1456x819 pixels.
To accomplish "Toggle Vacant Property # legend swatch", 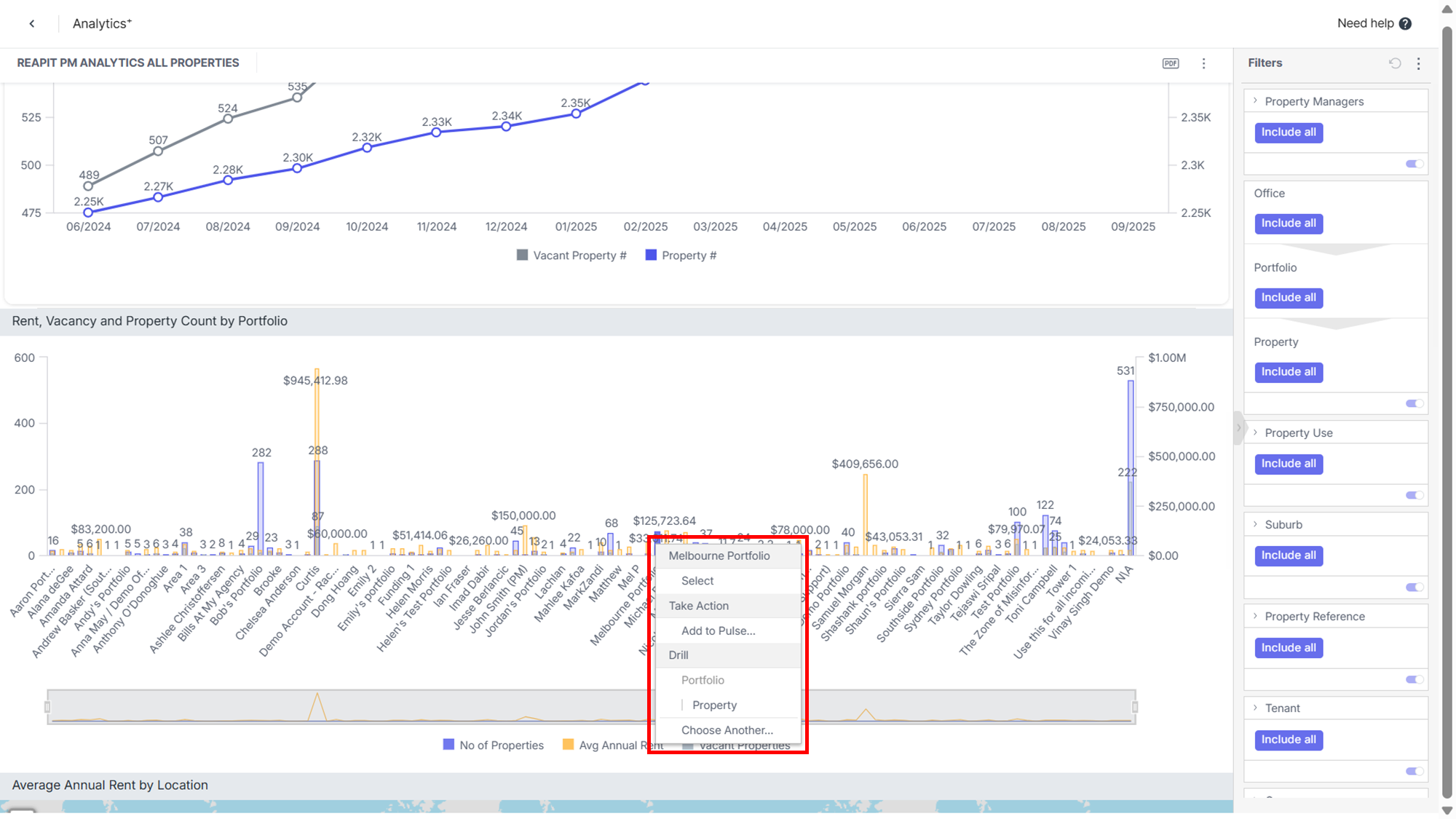I will click(522, 255).
